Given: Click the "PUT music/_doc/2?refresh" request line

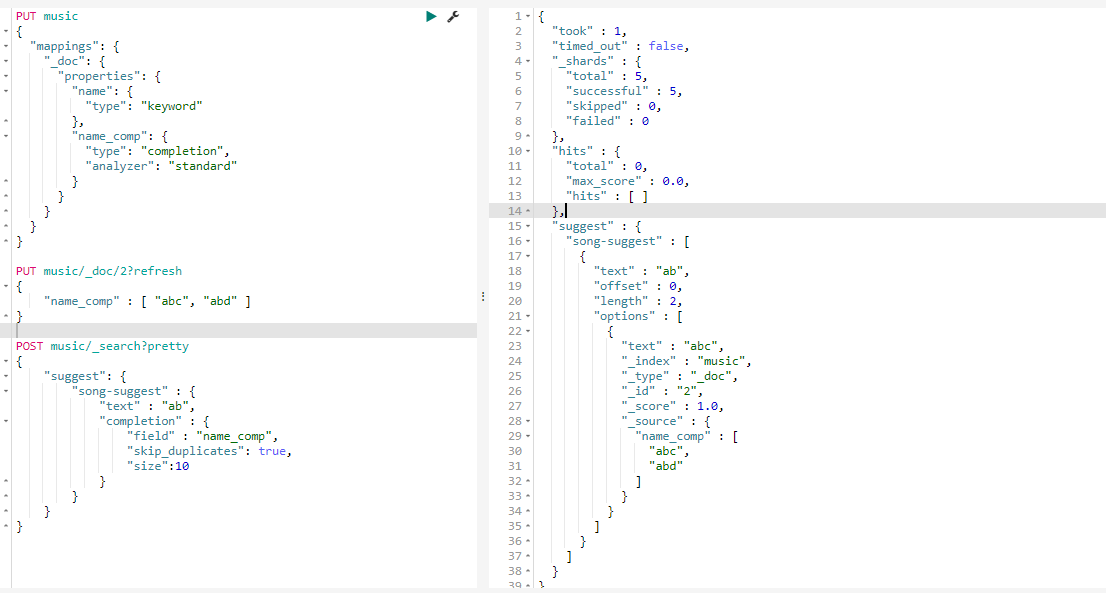Looking at the screenshot, I should [99, 271].
